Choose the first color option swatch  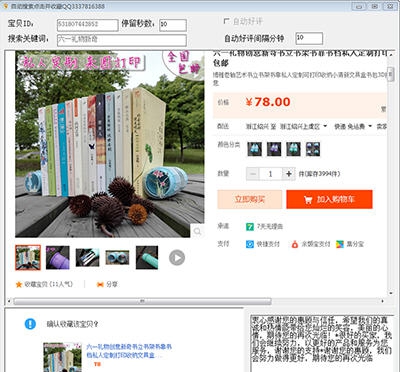click(255, 149)
